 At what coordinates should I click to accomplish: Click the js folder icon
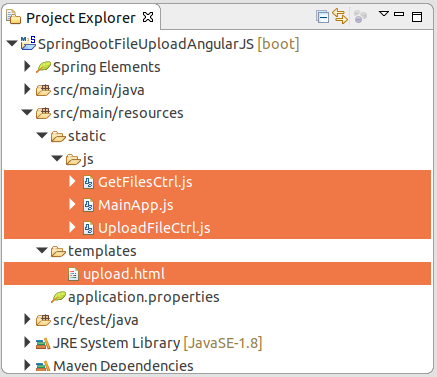(x=73, y=159)
